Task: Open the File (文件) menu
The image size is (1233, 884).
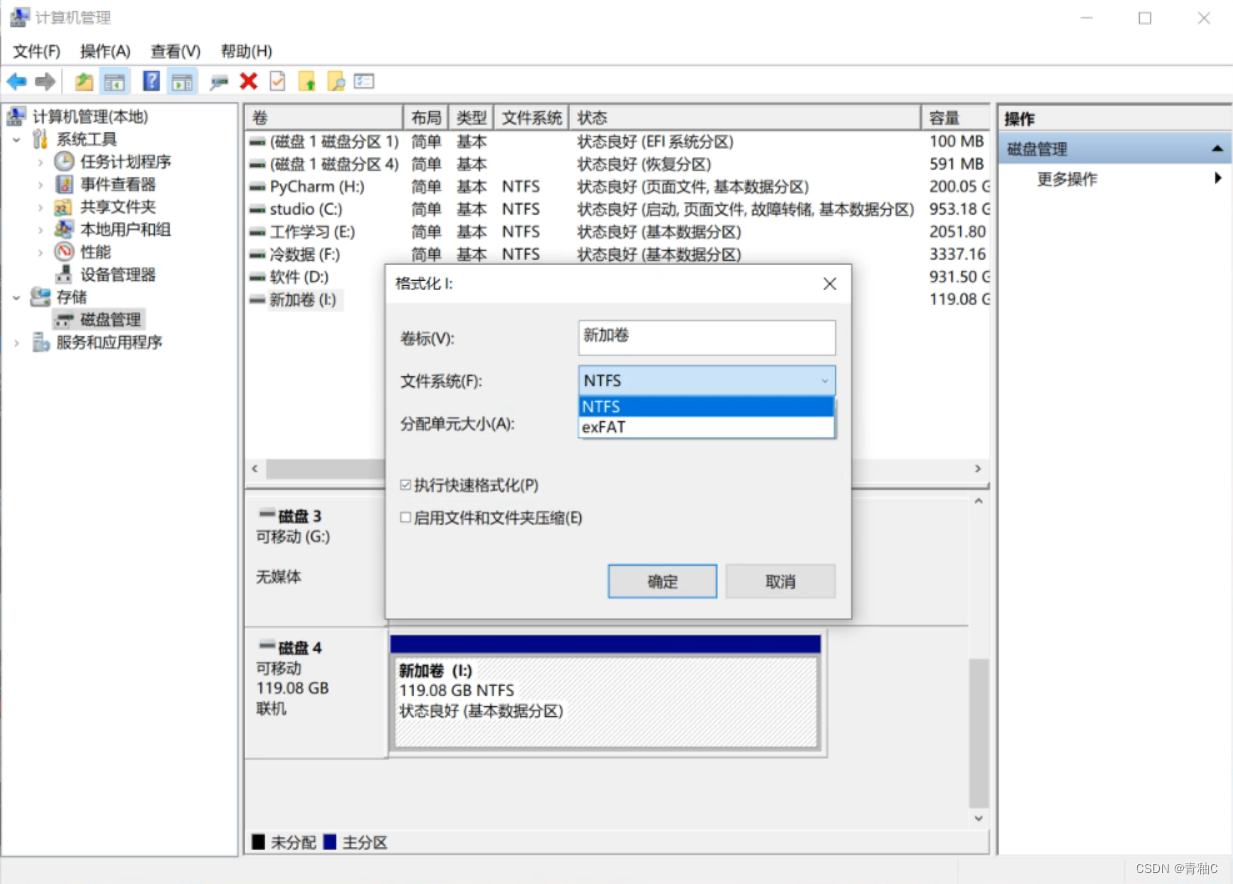Action: (x=36, y=51)
